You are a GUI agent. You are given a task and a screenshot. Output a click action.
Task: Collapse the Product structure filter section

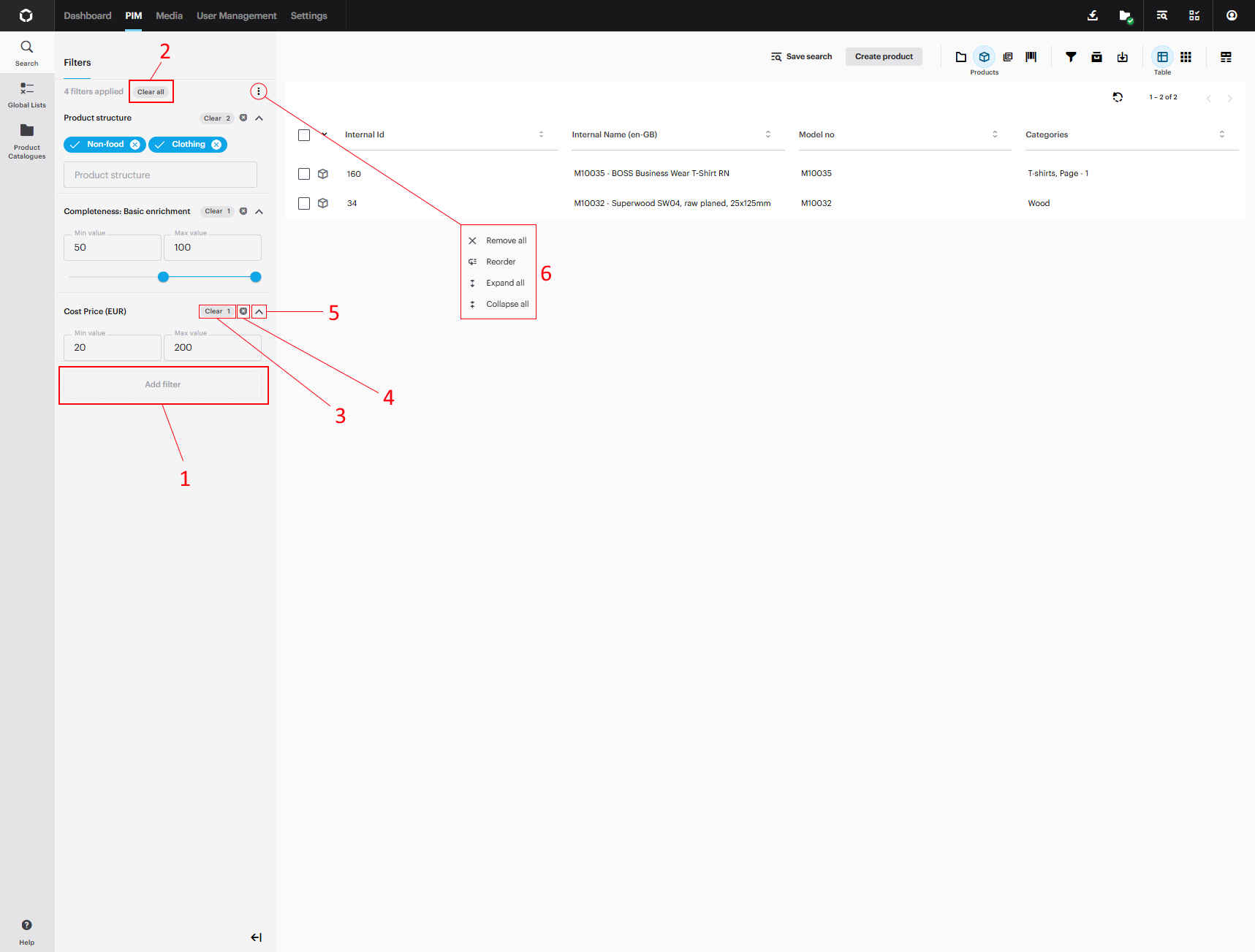[x=259, y=118]
